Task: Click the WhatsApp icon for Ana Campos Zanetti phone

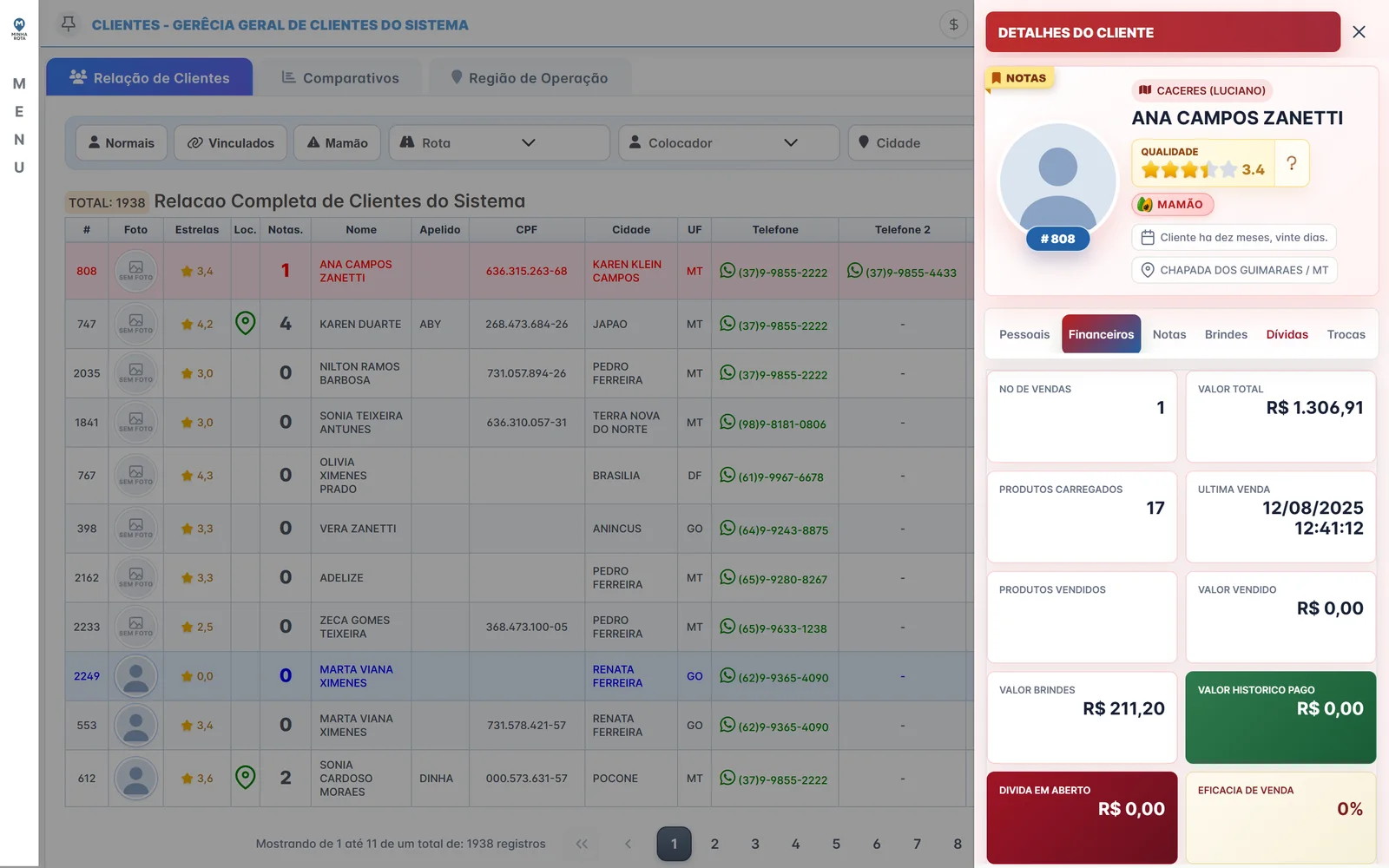Action: tap(727, 271)
